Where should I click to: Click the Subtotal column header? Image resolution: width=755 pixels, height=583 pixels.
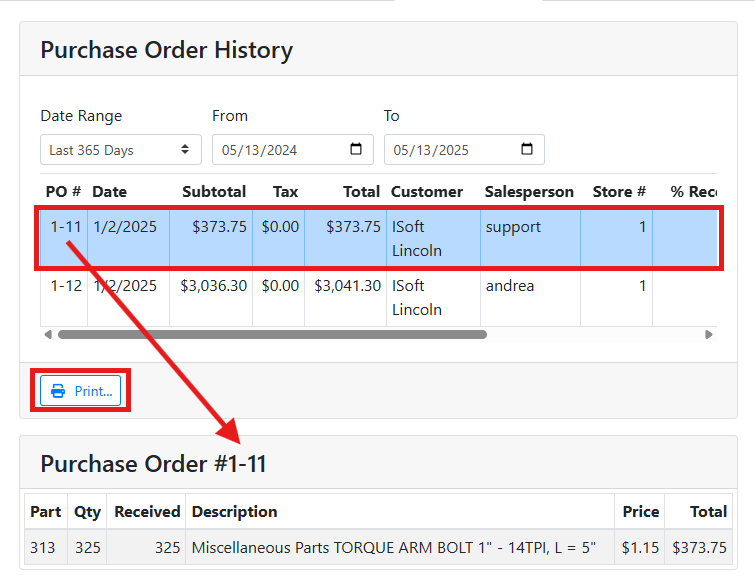[x=213, y=191]
